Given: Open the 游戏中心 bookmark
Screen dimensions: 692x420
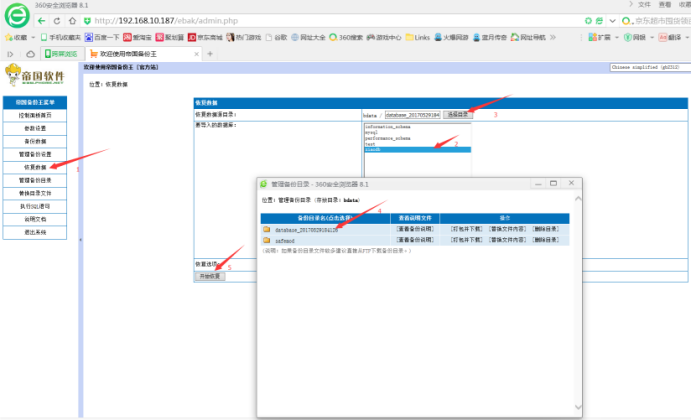Looking at the screenshot, I should (384, 38).
